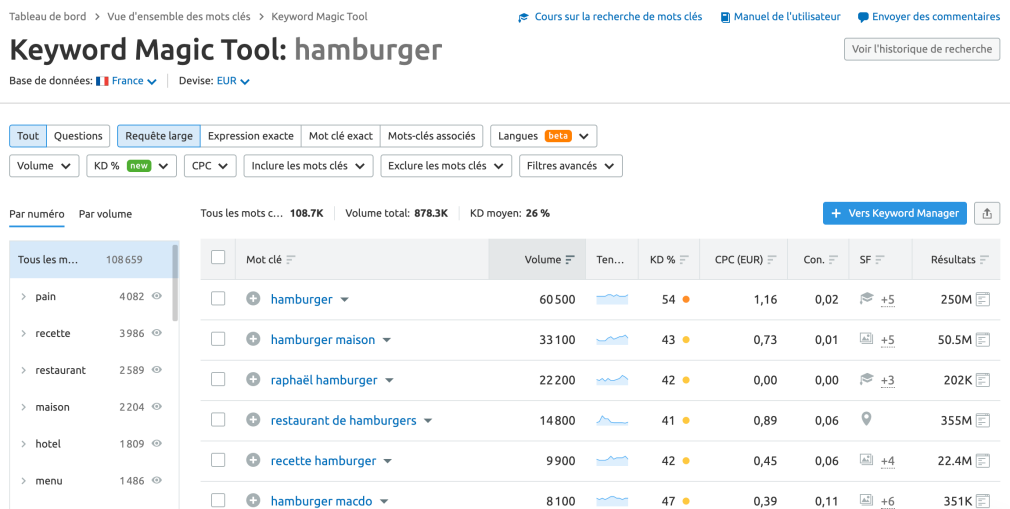The image size is (1010, 509).
Task: Click SERP feature icon in hamburger row
Action: (866, 298)
